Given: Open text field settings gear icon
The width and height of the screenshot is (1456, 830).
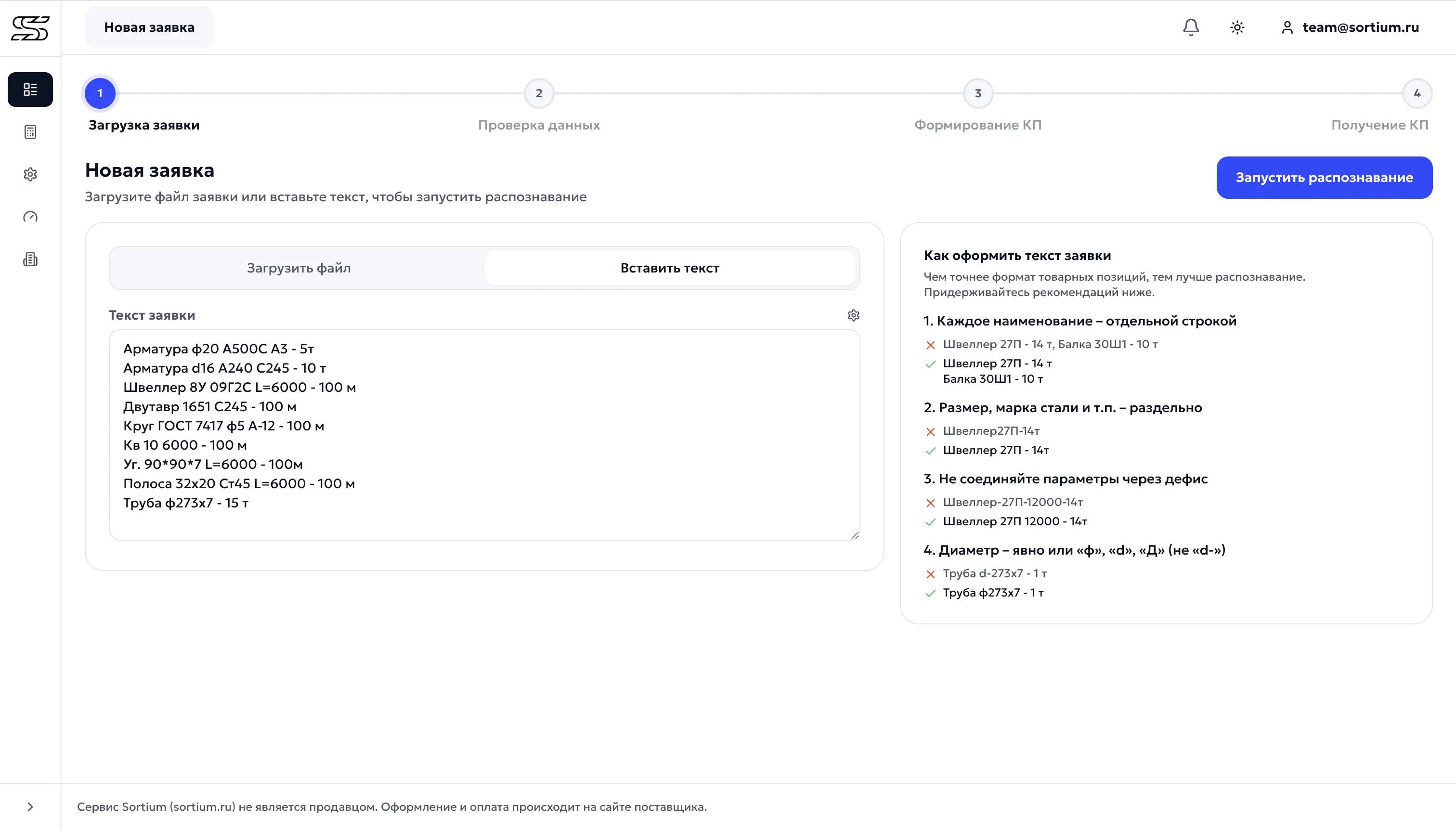Looking at the screenshot, I should [x=853, y=315].
